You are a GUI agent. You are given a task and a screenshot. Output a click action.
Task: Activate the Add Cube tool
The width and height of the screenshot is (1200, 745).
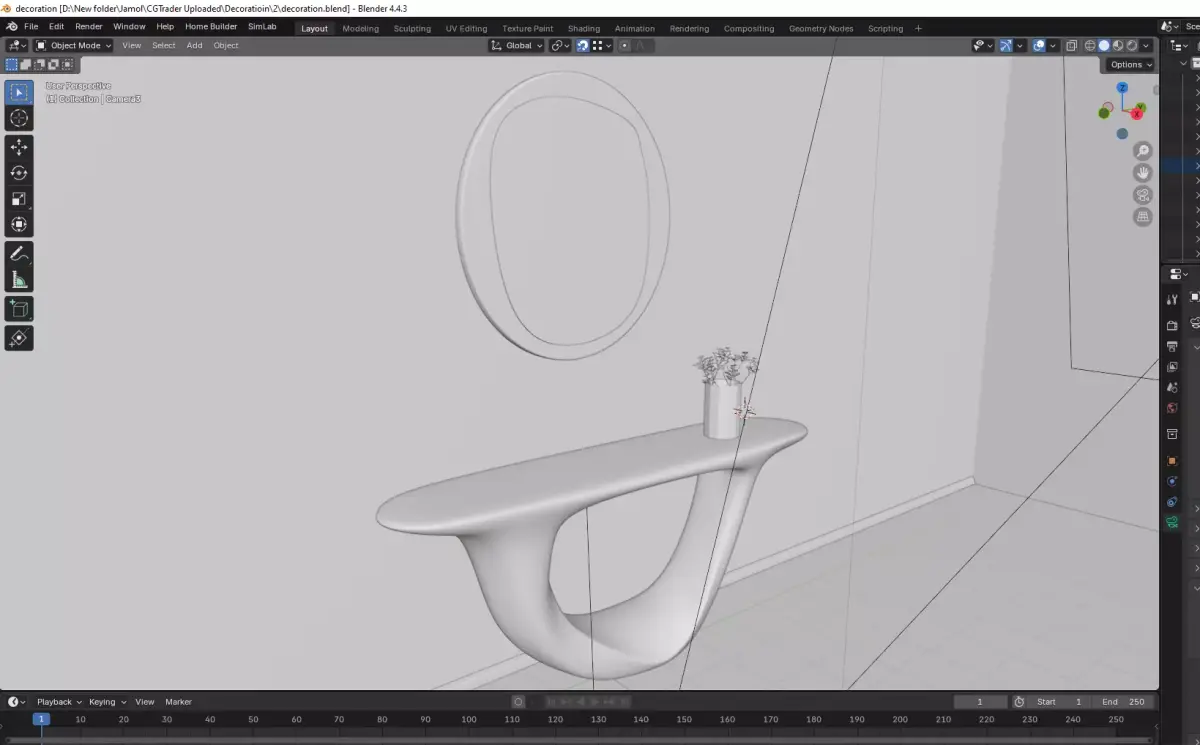(19, 309)
